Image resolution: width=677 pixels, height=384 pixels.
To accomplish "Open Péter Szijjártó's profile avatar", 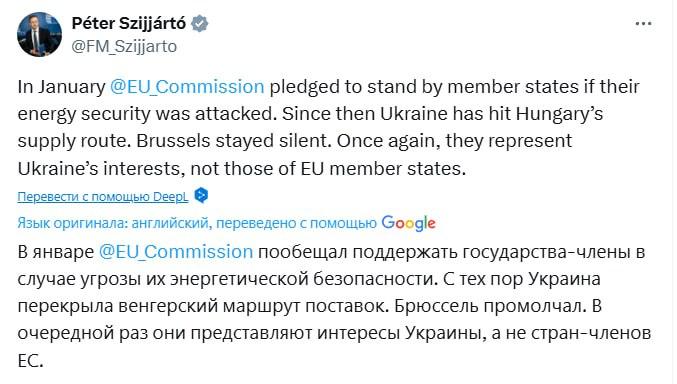I will (39, 34).
